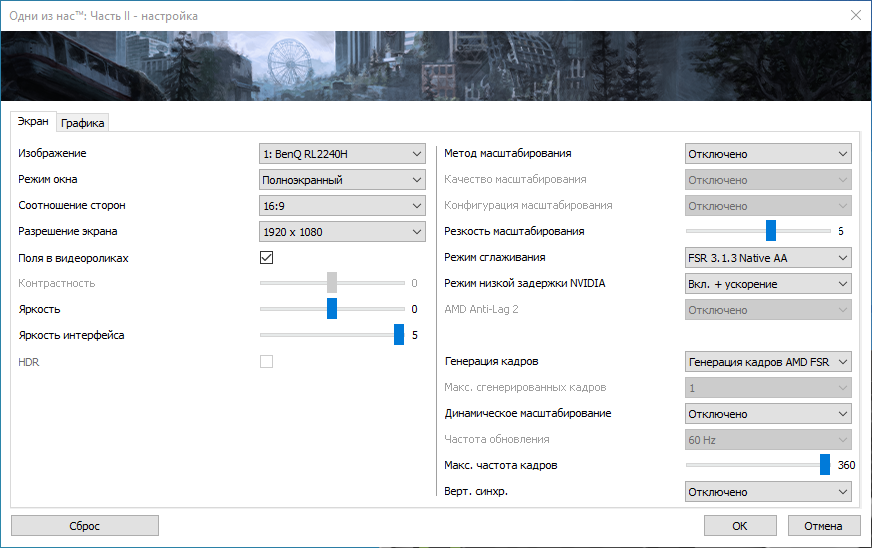Expand the Разрешение экрана dropdown
872x548 pixels.
(343, 232)
